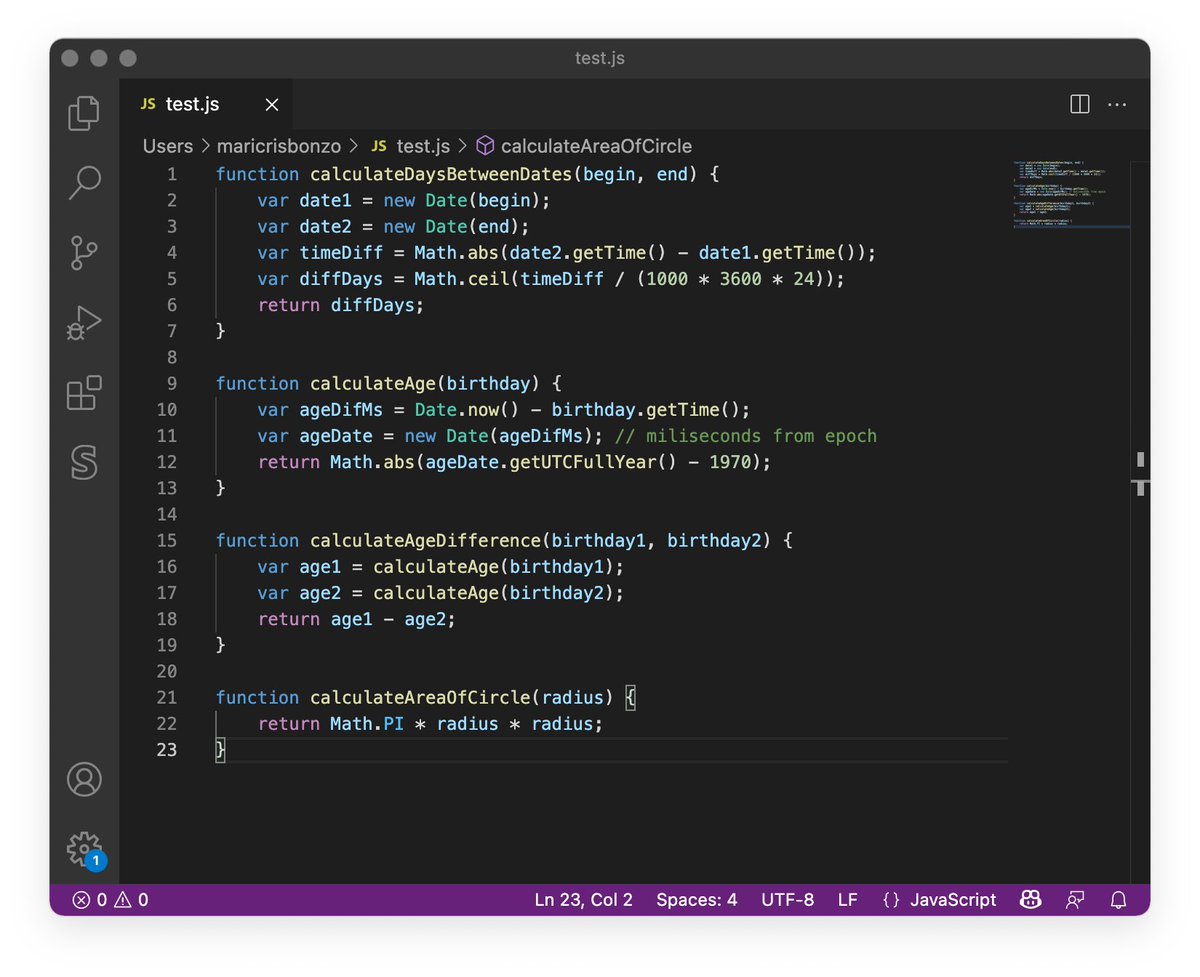Click on calculateDaysBetweenDates function name
Screen dimensions: 1200x977
(440, 174)
